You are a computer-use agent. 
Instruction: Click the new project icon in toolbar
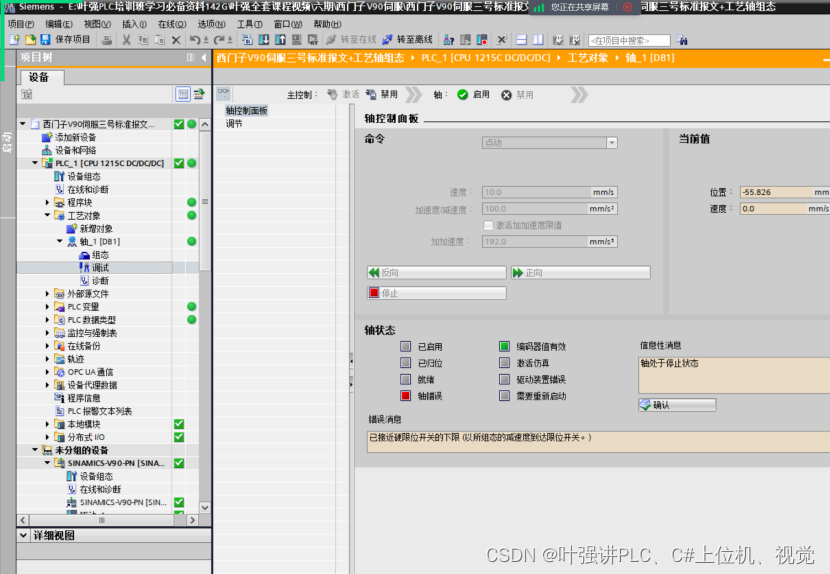click(14, 40)
